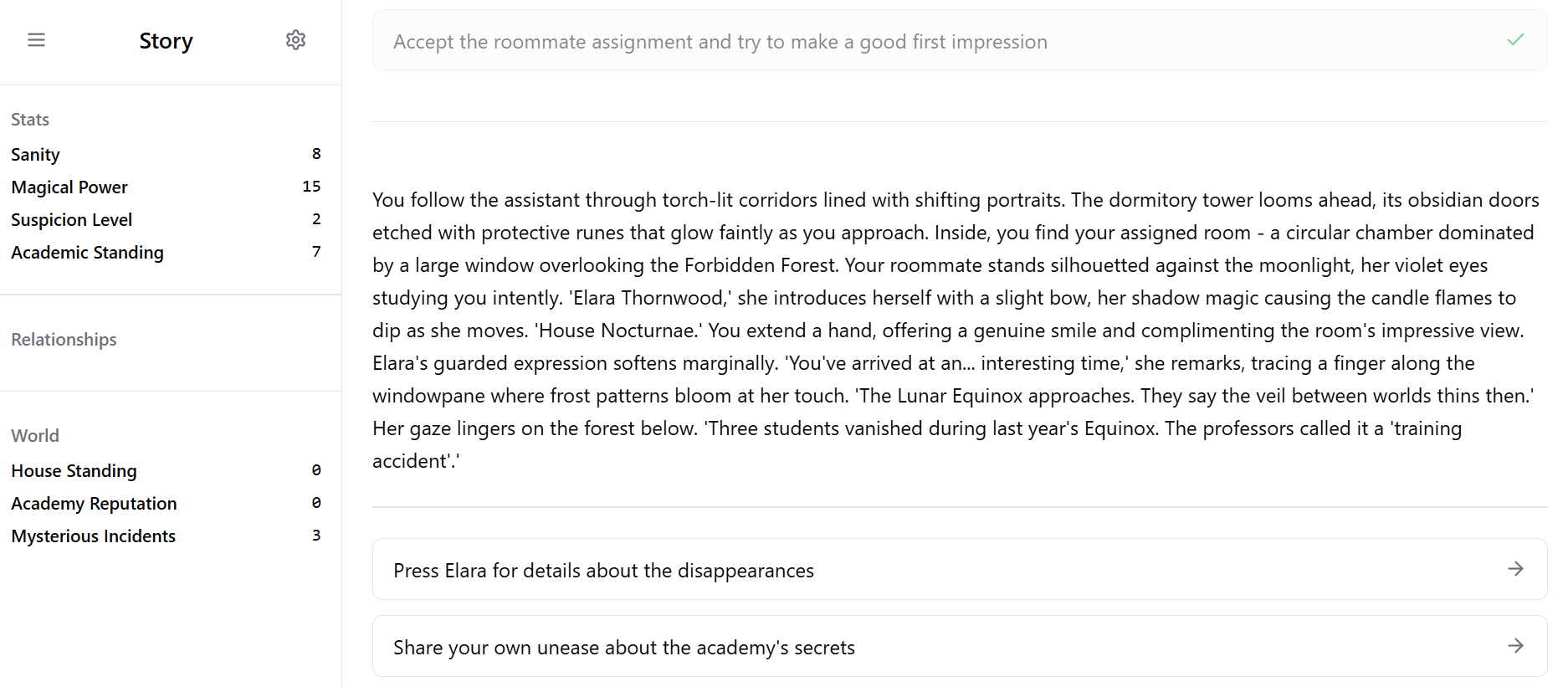The width and height of the screenshot is (1568, 687).
Task: Click the story passage text
Action: (x=956, y=330)
